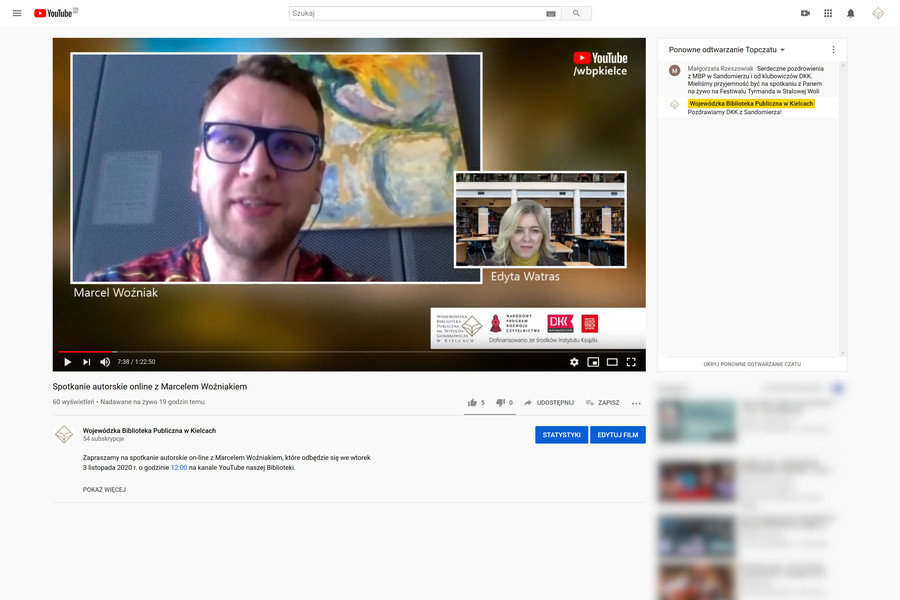Open the hamburger guide menu

[x=17, y=13]
